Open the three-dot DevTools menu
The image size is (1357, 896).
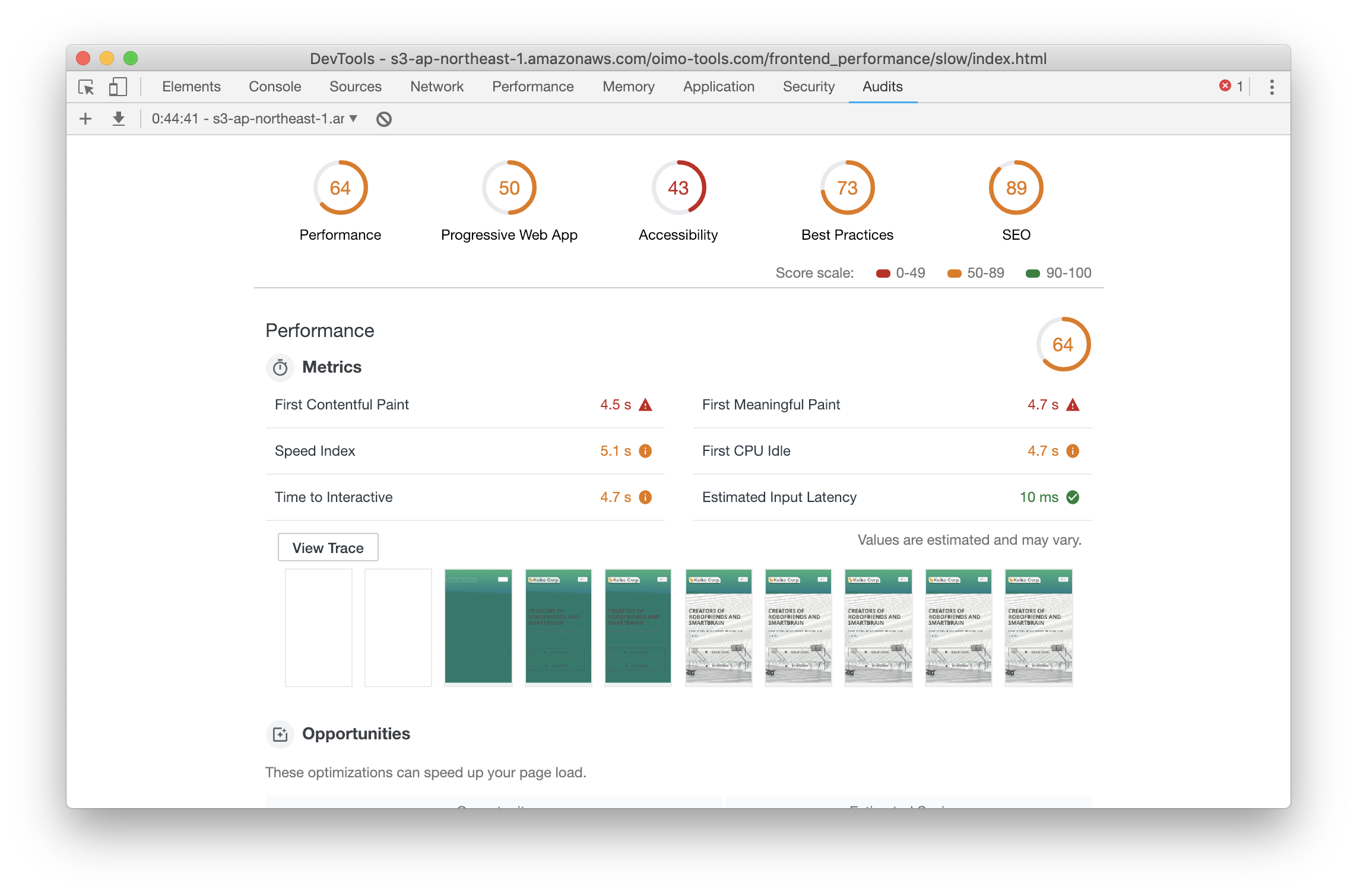(1272, 87)
